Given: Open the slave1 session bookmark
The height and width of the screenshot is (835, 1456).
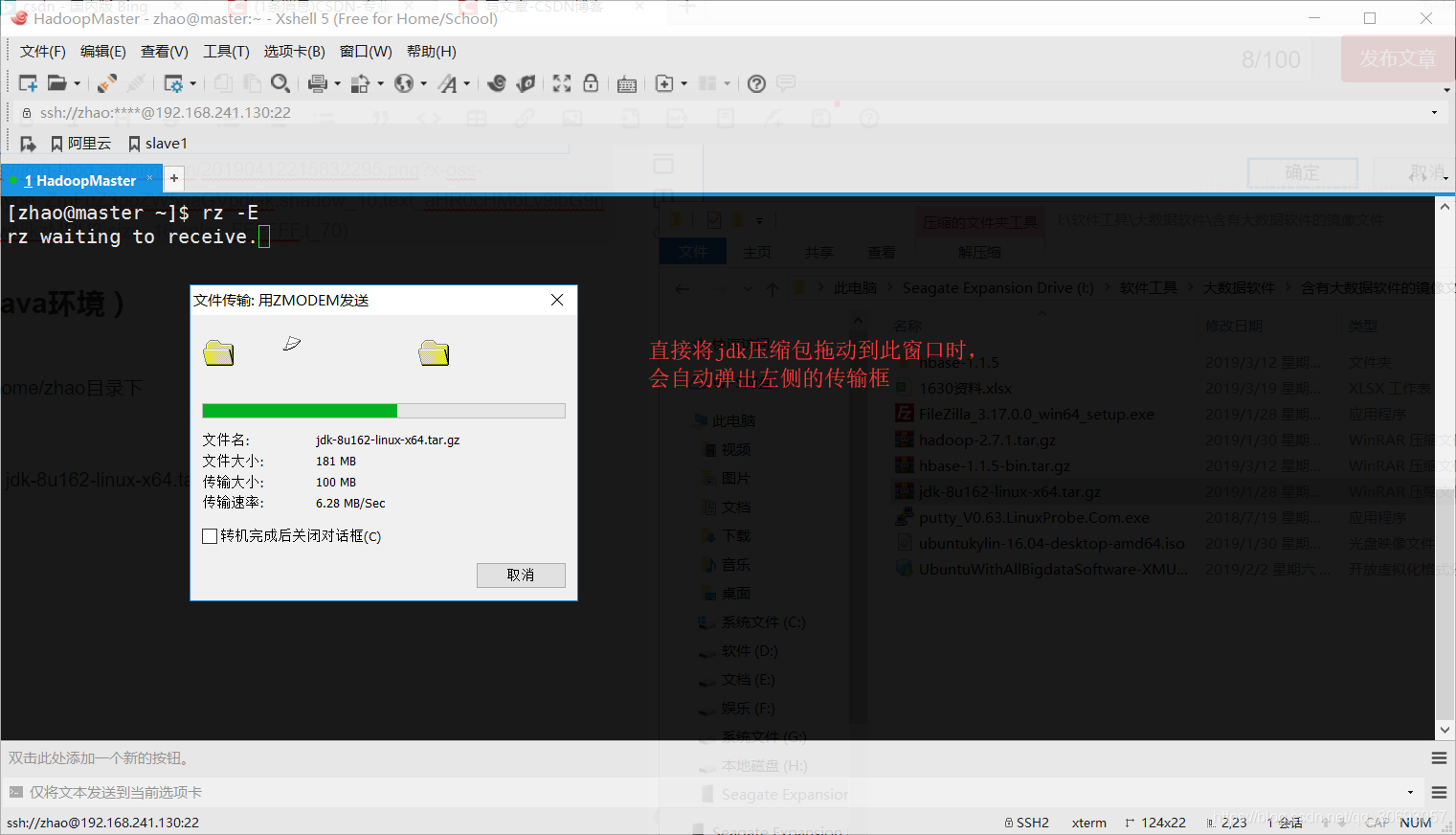Looking at the screenshot, I should [158, 144].
